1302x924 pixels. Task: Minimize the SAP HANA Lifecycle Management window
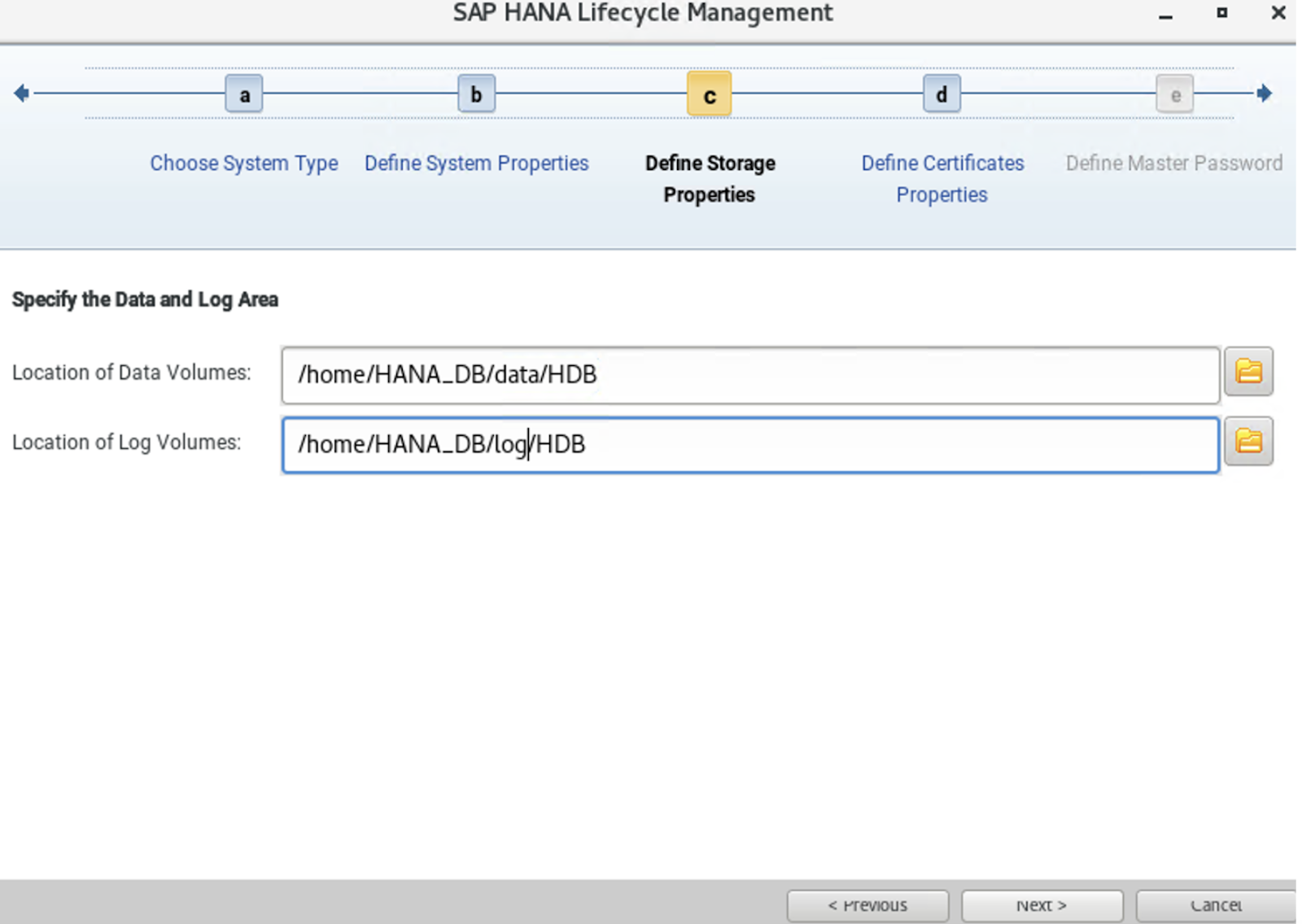tap(1165, 15)
